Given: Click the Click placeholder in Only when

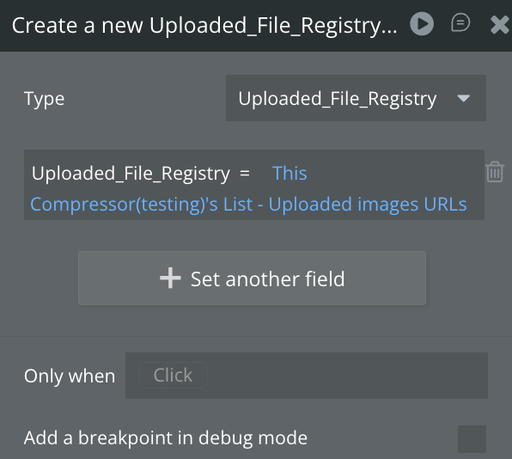Looking at the screenshot, I should pyautogui.click(x=173, y=375).
